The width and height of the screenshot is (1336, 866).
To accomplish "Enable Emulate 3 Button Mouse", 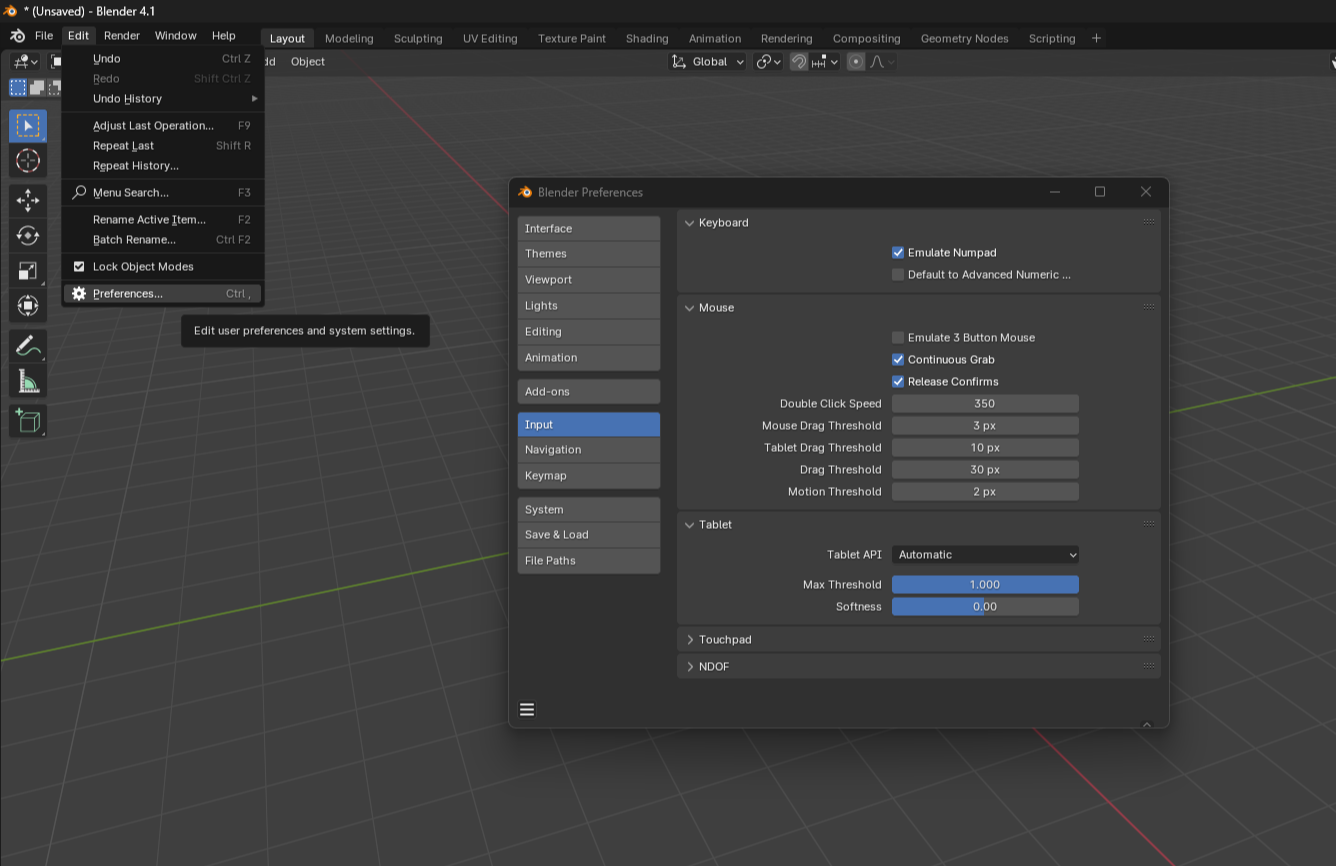I will tap(898, 338).
